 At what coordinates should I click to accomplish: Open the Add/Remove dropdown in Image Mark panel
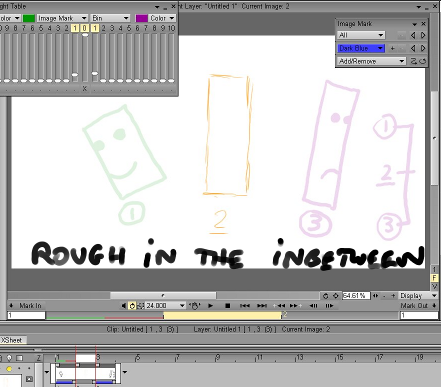tap(372, 61)
